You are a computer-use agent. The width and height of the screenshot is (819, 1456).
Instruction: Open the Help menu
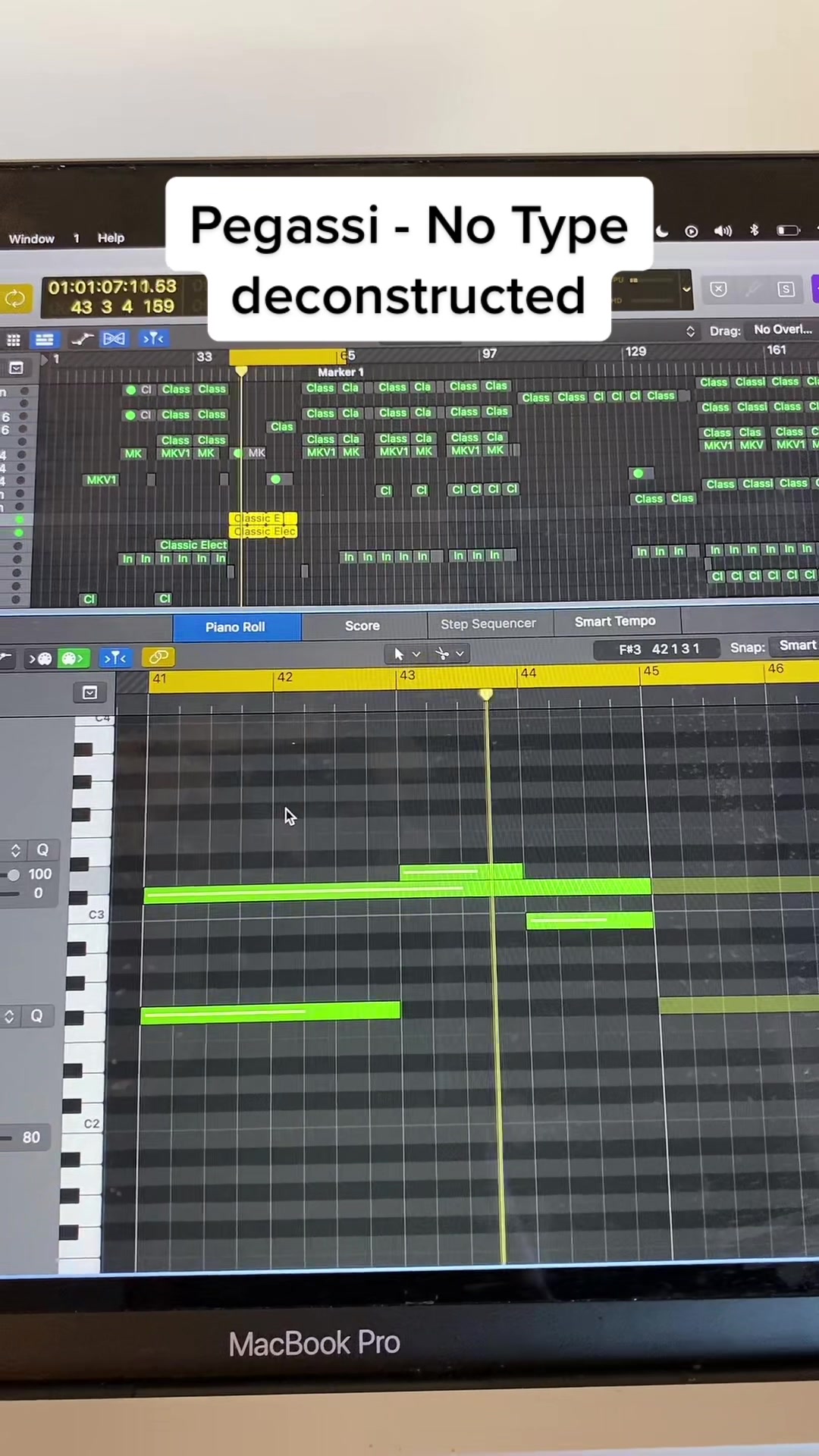point(111,238)
